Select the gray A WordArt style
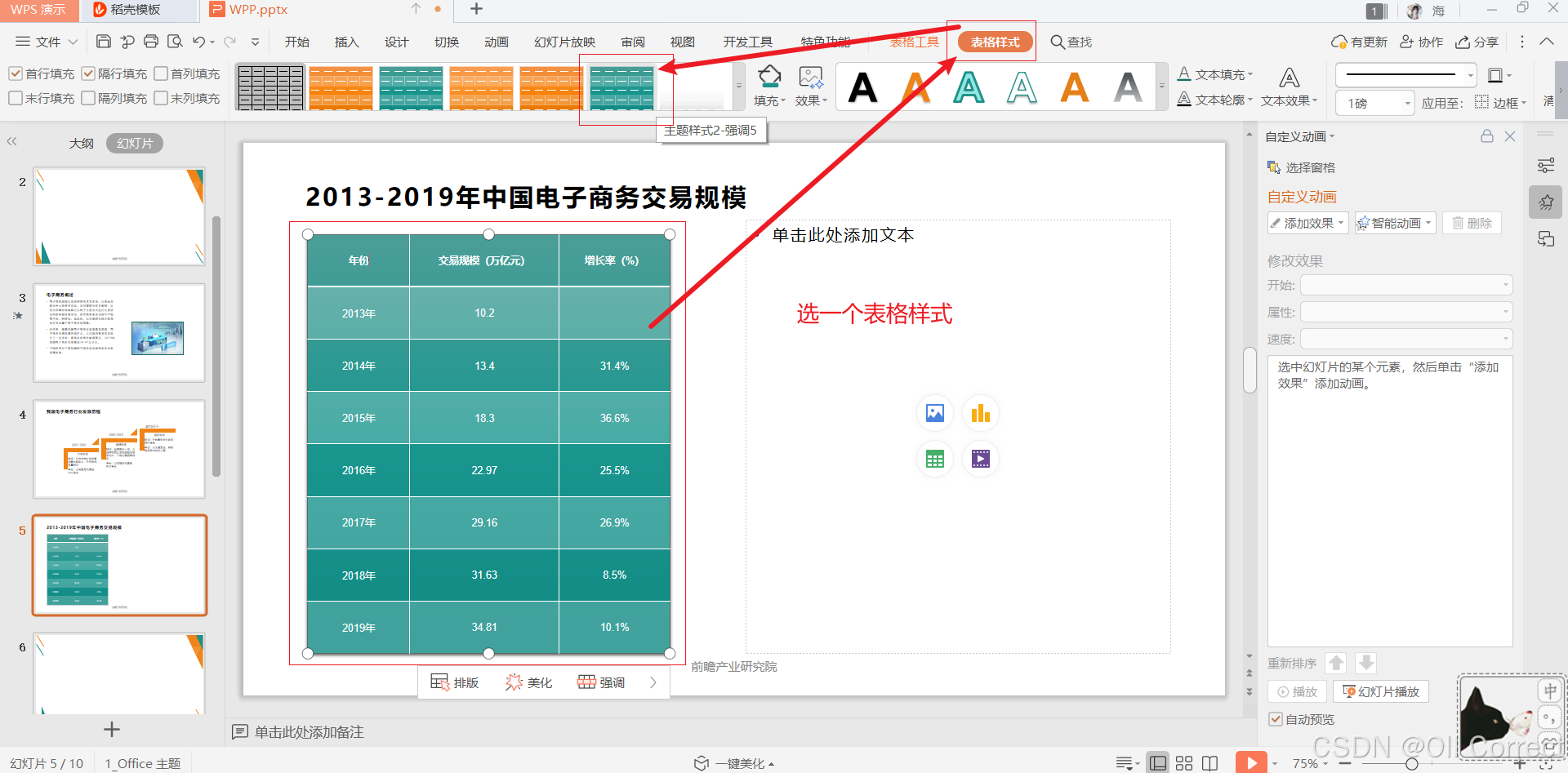Viewport: 1568px width, 773px height. [1128, 87]
